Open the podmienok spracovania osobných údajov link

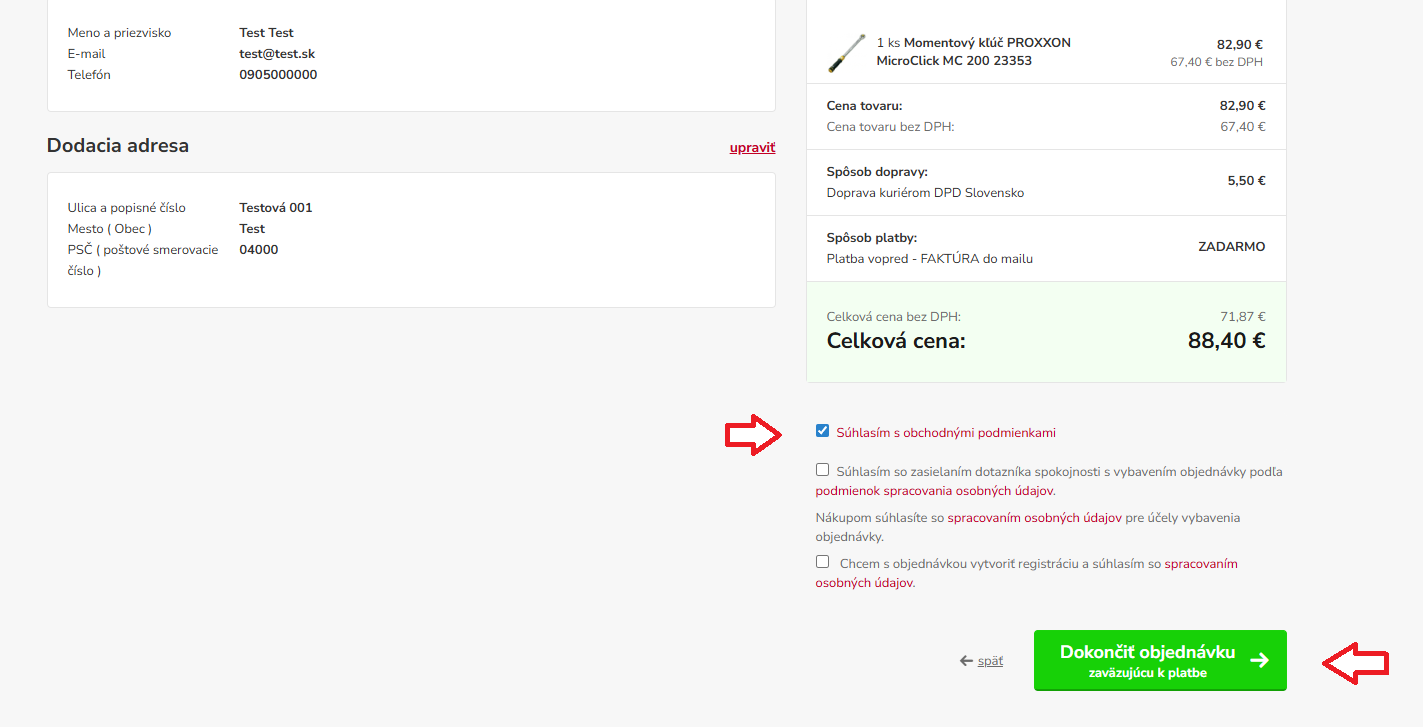tap(934, 491)
